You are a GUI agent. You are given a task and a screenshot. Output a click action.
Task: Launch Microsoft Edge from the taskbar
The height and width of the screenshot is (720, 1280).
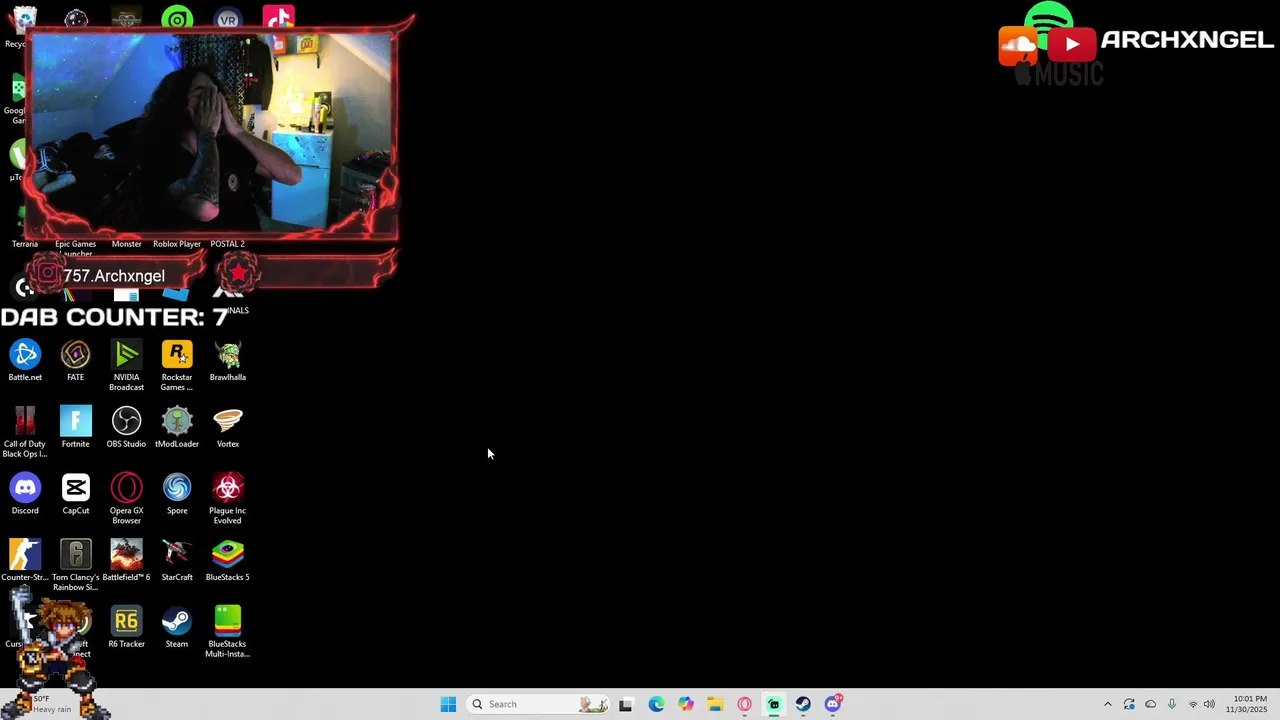click(x=656, y=704)
